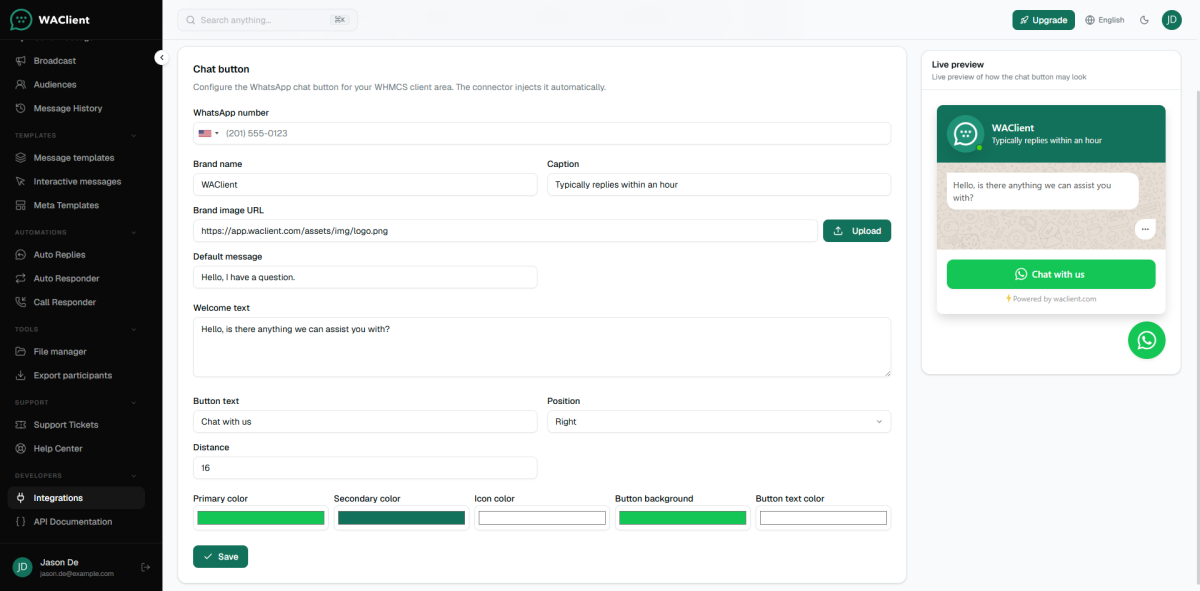Open the JD profile avatar menu
This screenshot has height=591, width=1200.
tap(1172, 20)
